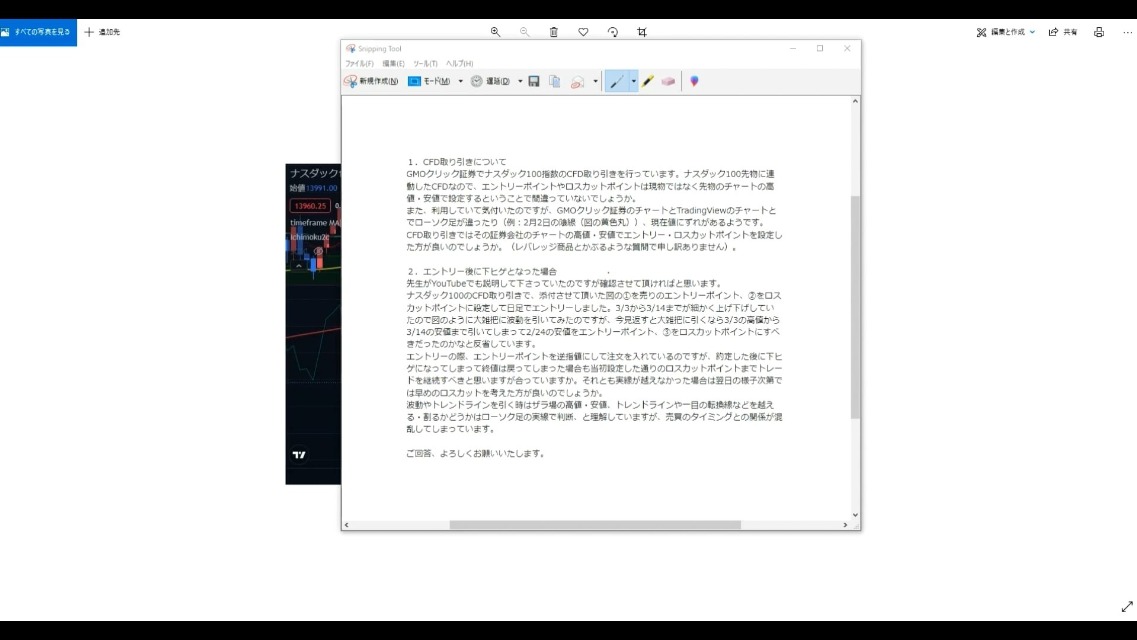
Task: Click the crop icon in Photos toolbar
Action: pyautogui.click(x=642, y=32)
